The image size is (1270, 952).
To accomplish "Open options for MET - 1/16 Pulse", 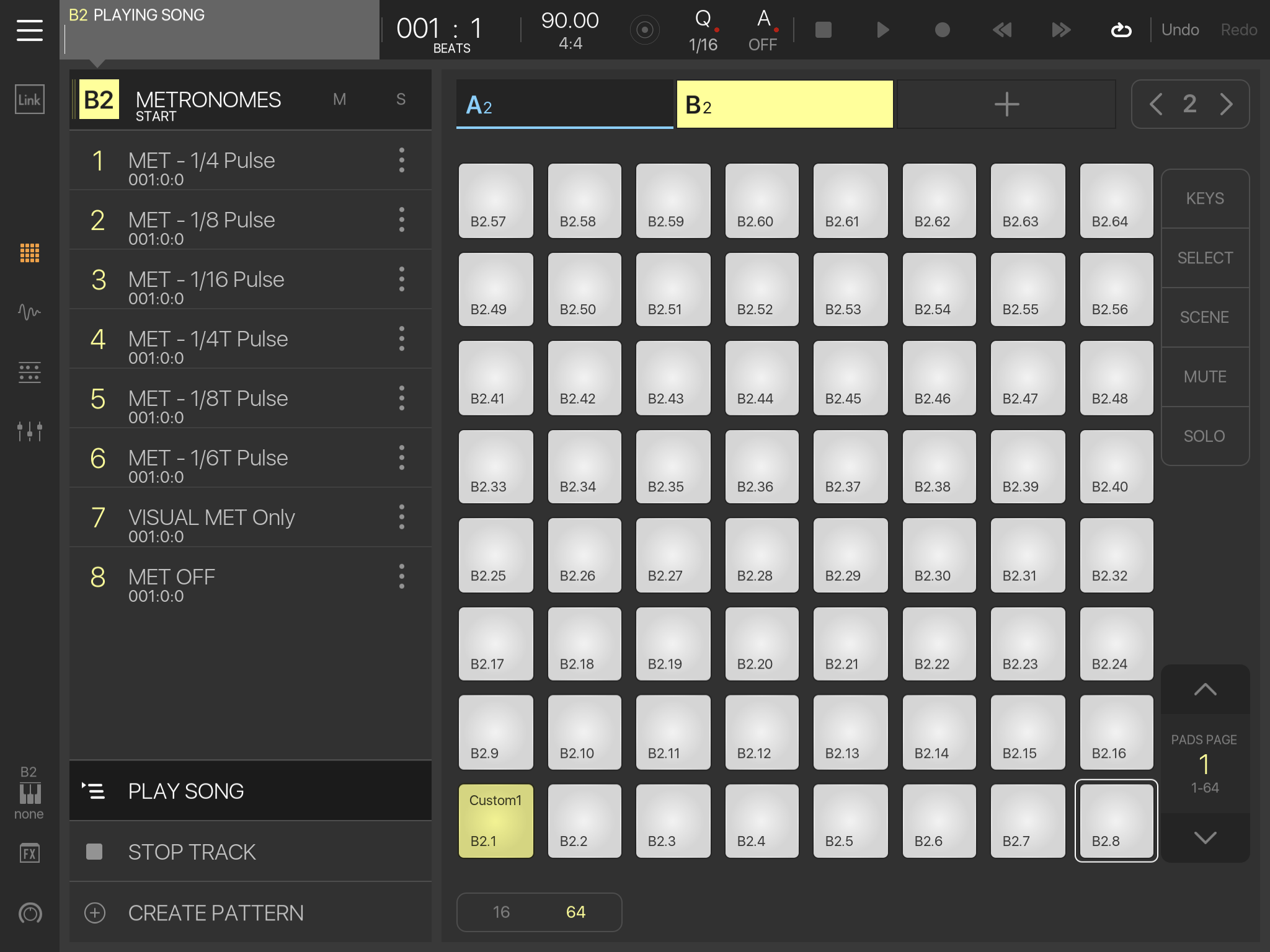I will (401, 279).
